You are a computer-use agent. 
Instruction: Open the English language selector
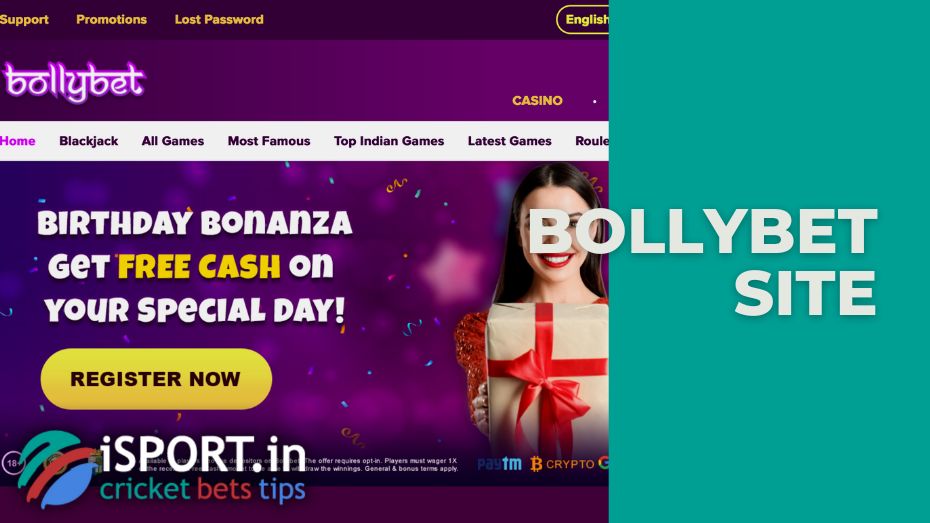pyautogui.click(x=582, y=20)
